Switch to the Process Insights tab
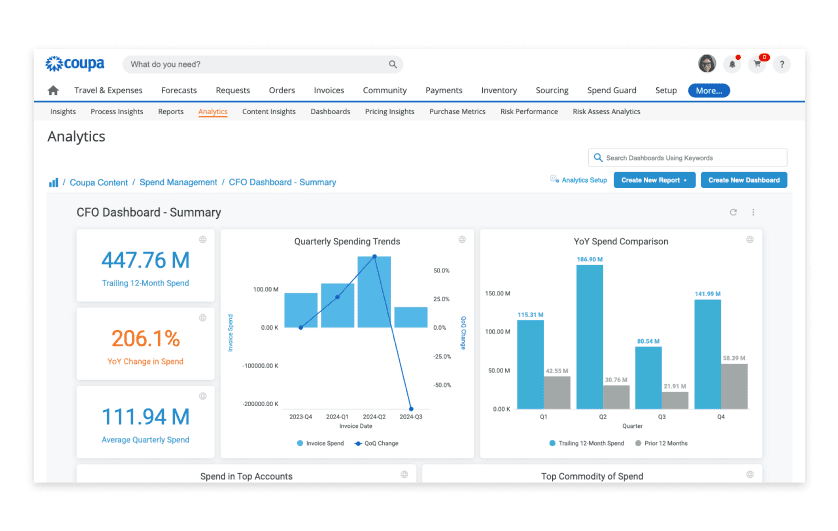Screen dimensions: 838x531 click(x=117, y=112)
